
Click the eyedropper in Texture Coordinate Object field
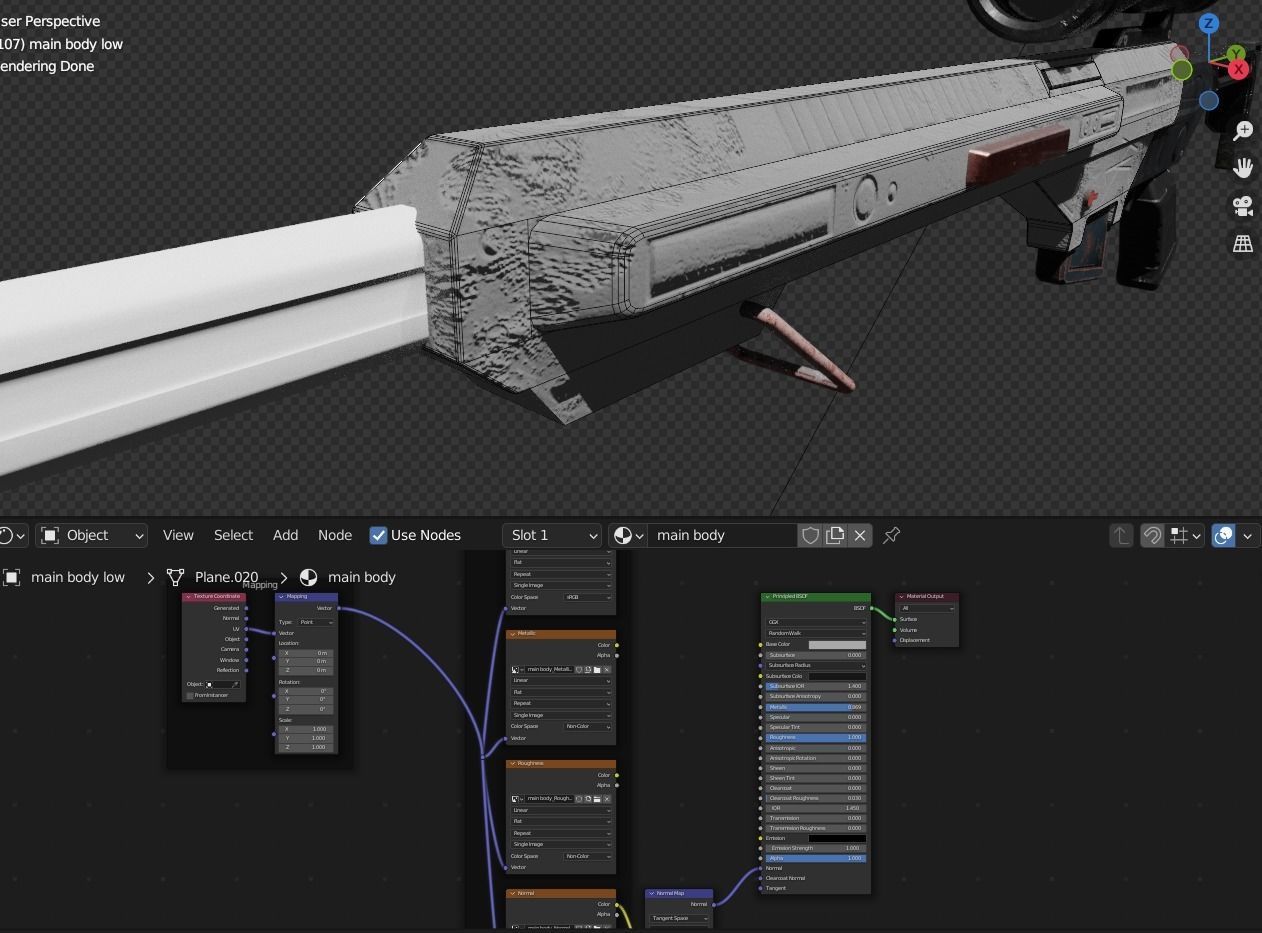pyautogui.click(x=236, y=684)
